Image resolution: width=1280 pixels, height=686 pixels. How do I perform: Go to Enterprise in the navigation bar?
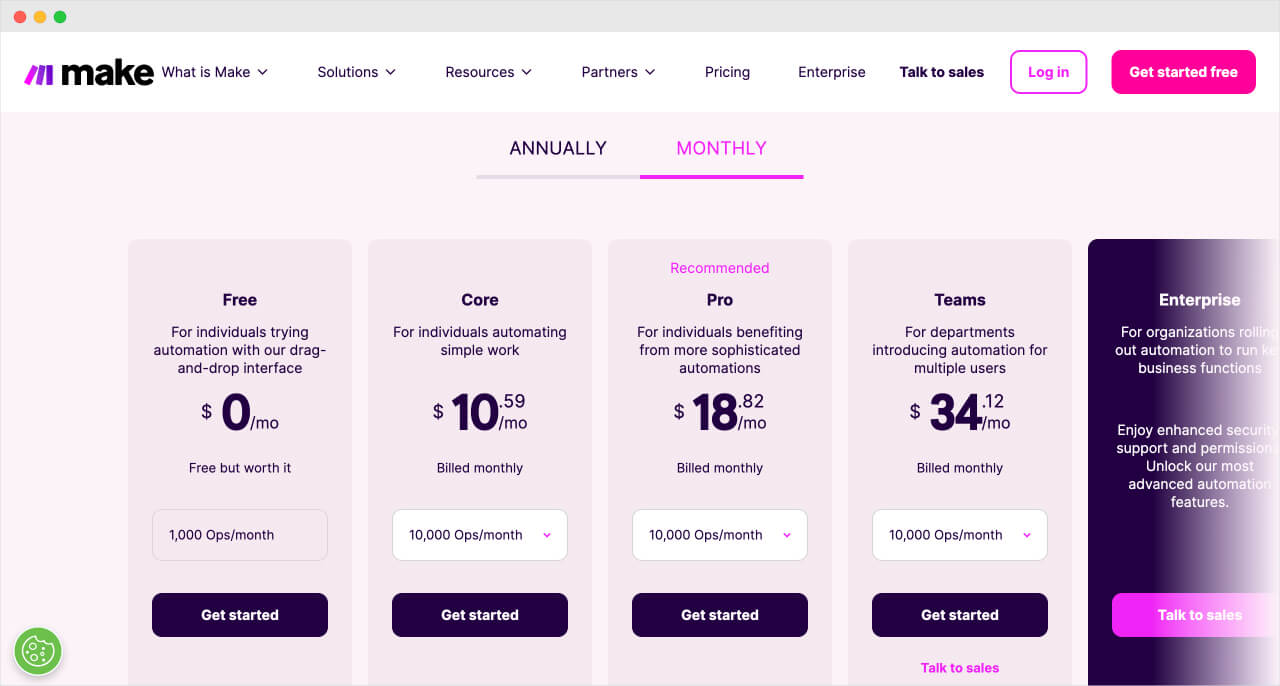click(831, 71)
